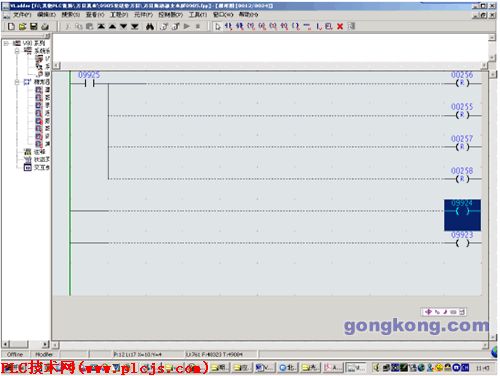
Task: Collapse the program blocks tree node
Action: 17,82
